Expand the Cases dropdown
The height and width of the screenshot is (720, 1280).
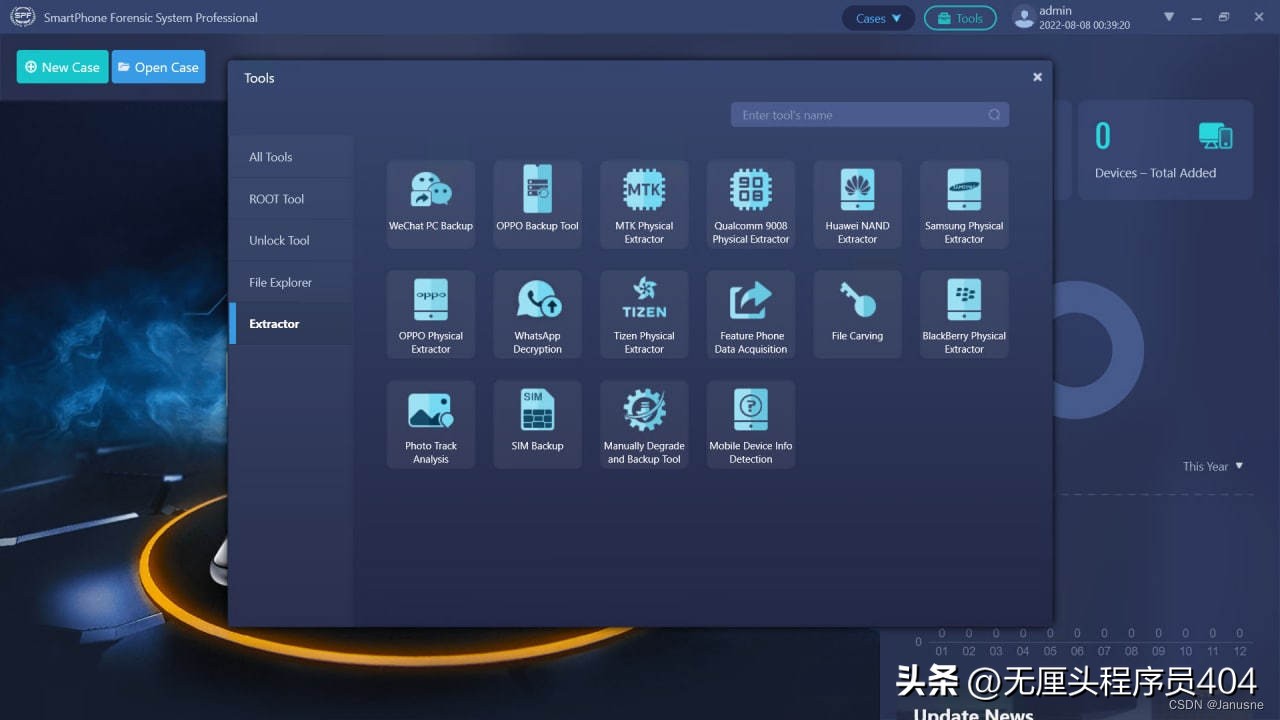click(878, 18)
